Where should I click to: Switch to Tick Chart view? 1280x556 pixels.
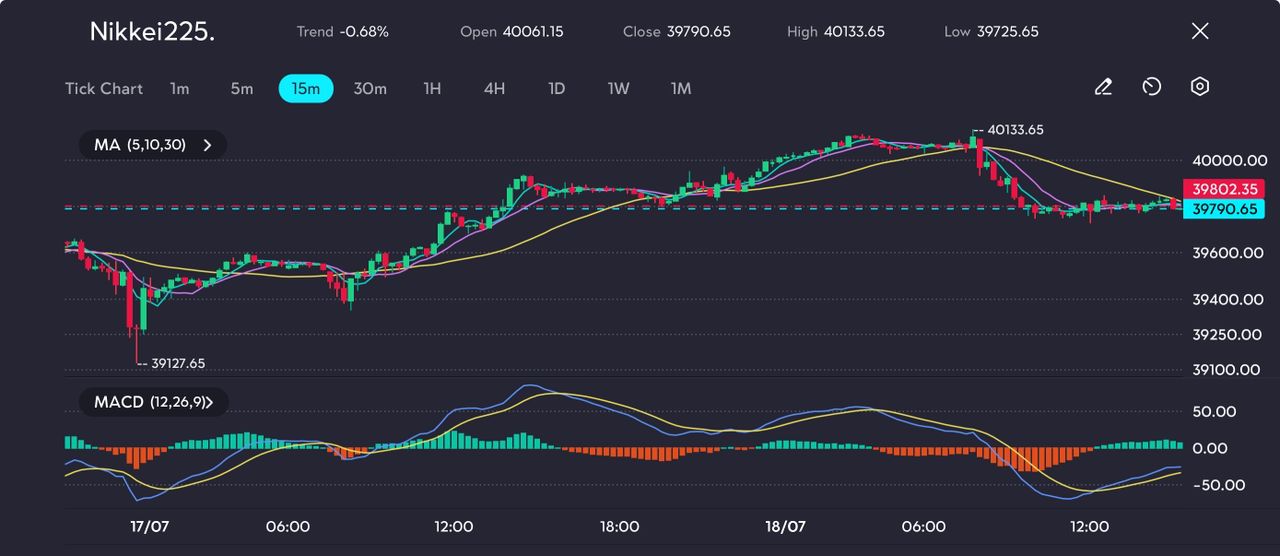(x=104, y=89)
